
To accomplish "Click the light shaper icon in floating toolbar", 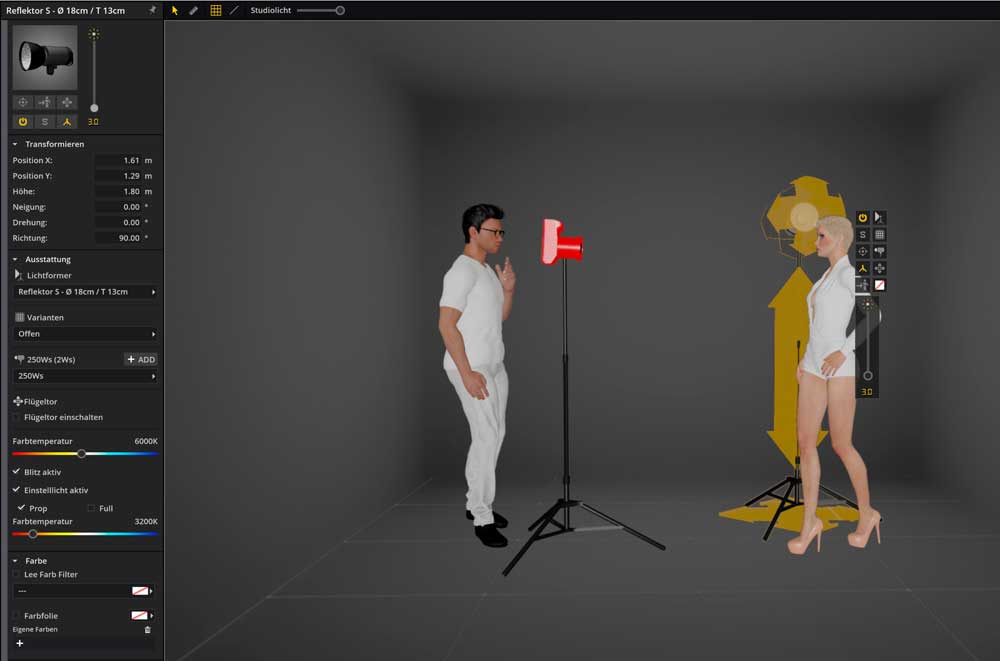I will [879, 218].
